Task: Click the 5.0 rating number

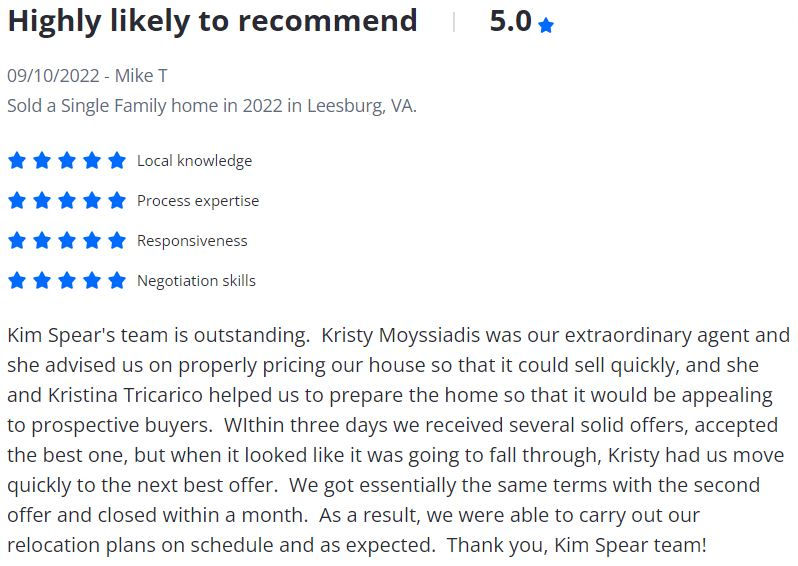Action: [x=510, y=21]
